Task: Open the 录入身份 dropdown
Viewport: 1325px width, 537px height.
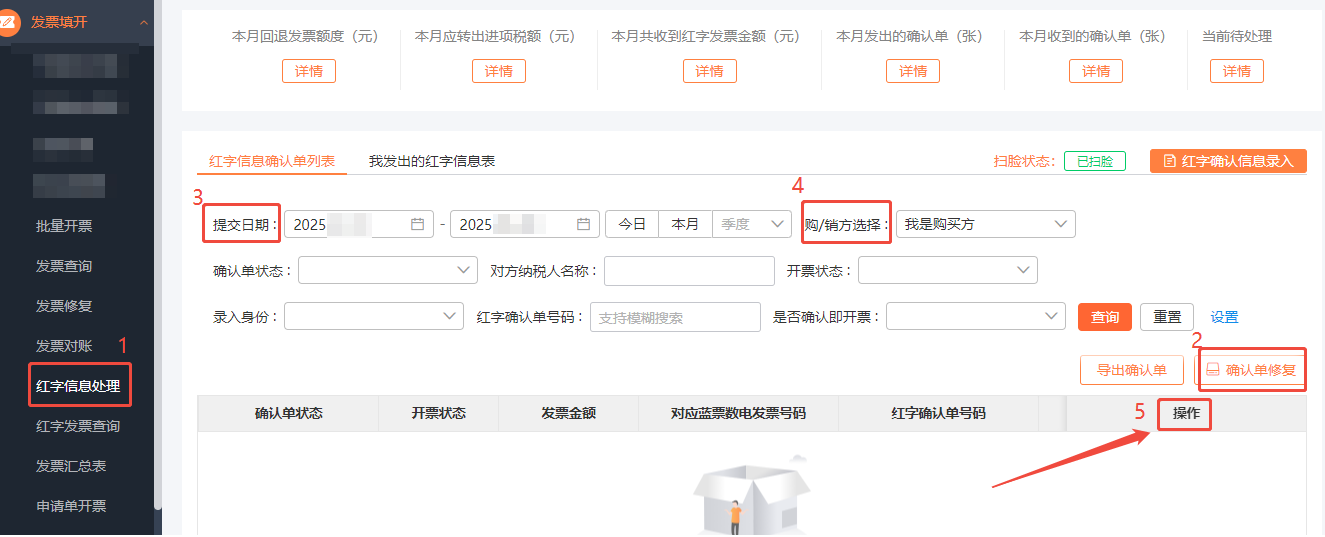Action: 373,317
